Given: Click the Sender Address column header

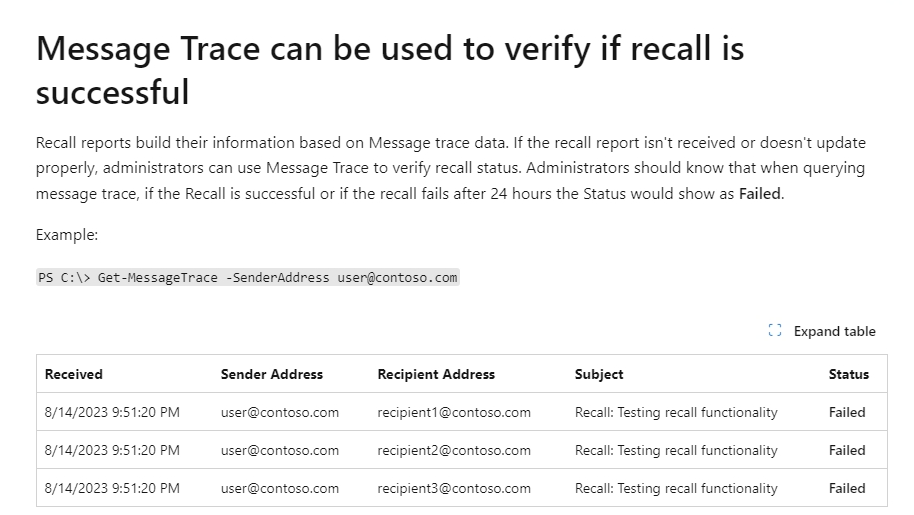Looking at the screenshot, I should coord(272,374).
